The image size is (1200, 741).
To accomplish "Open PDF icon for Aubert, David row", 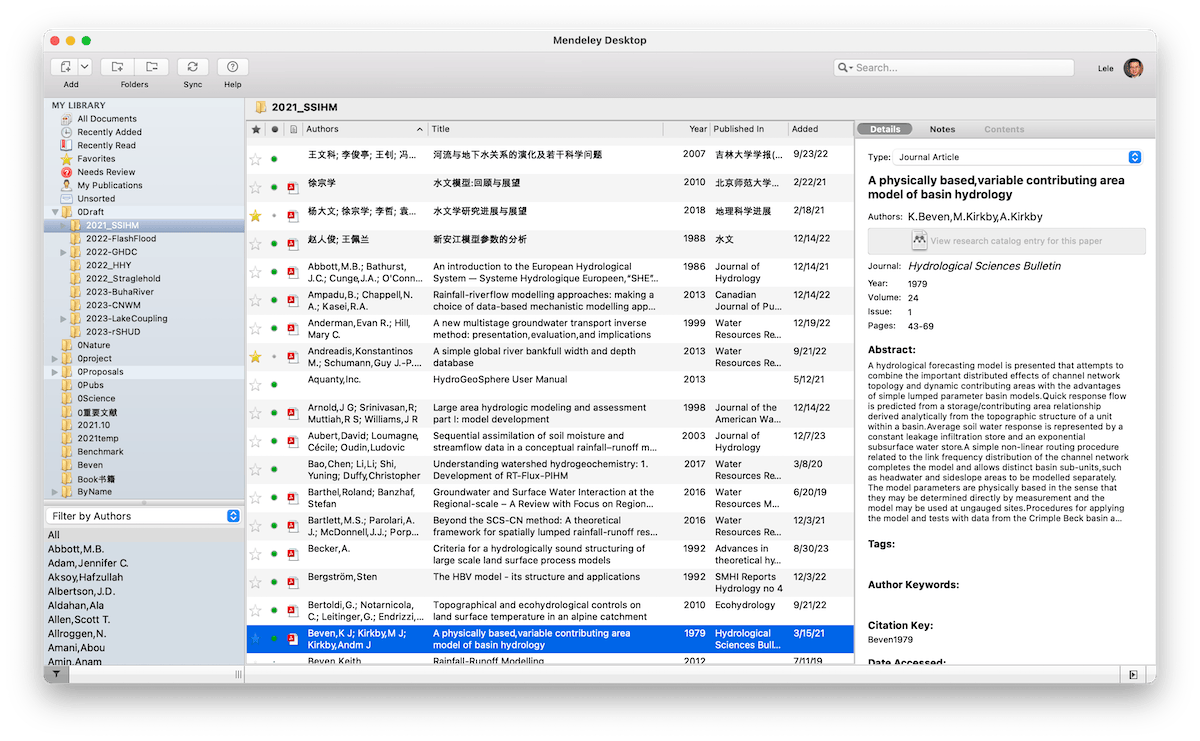I will point(293,441).
